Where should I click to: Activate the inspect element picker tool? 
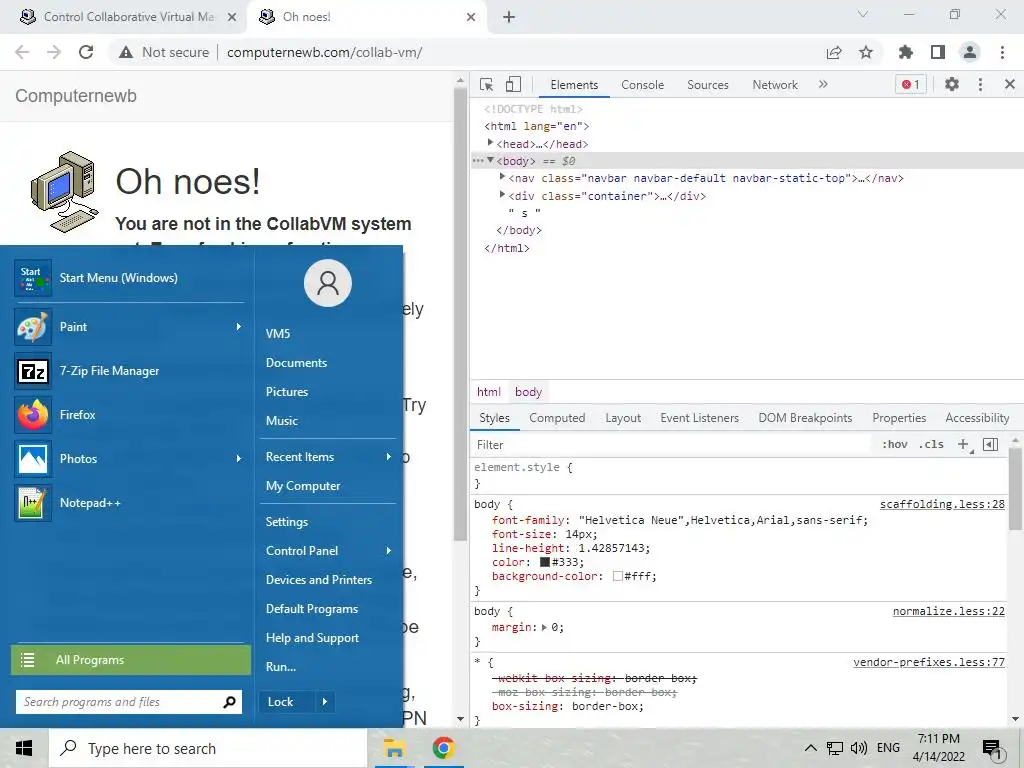(x=486, y=84)
